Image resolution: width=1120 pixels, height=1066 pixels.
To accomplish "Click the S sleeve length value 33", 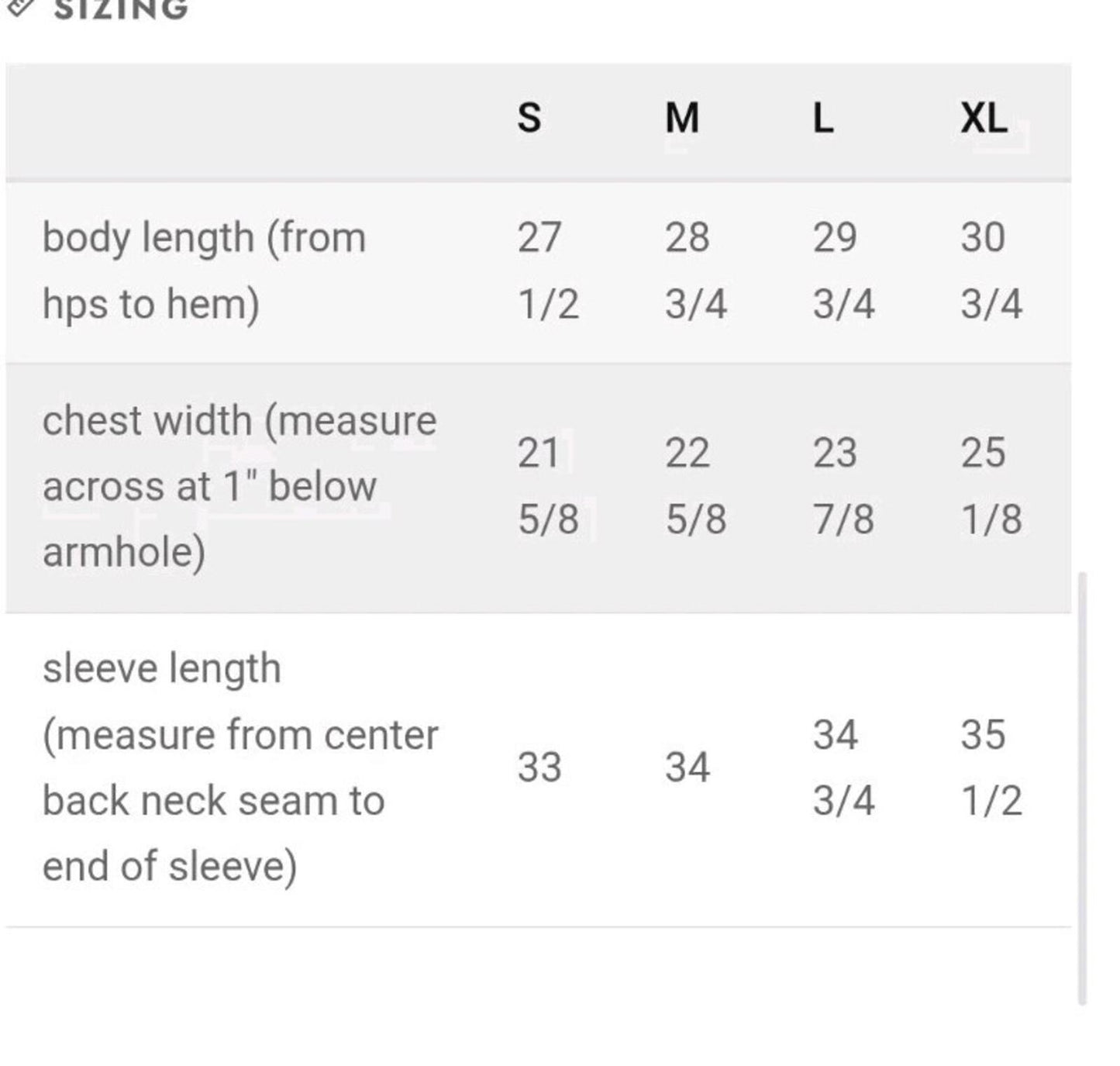I will [539, 768].
